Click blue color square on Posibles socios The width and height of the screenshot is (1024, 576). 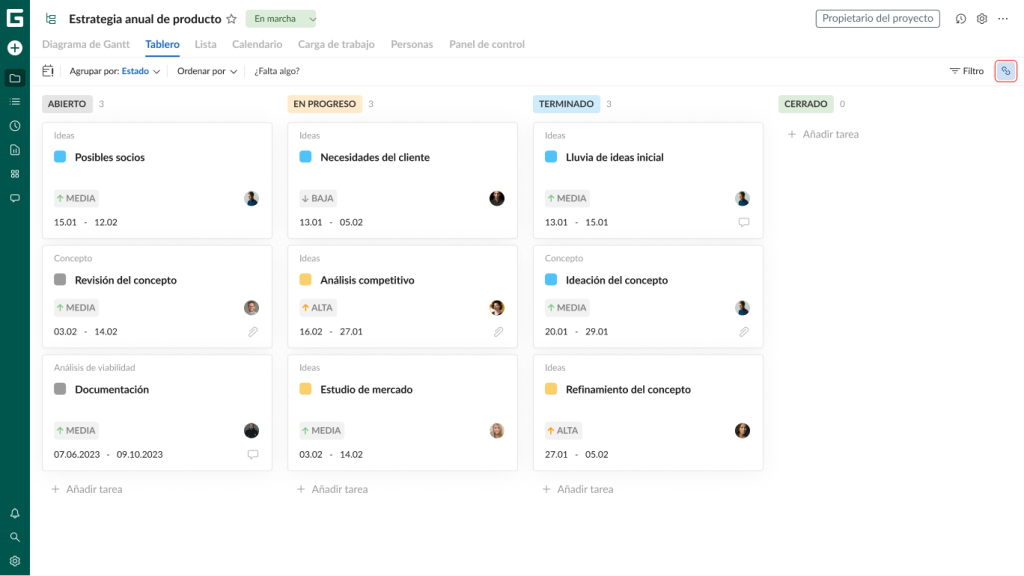(60, 157)
